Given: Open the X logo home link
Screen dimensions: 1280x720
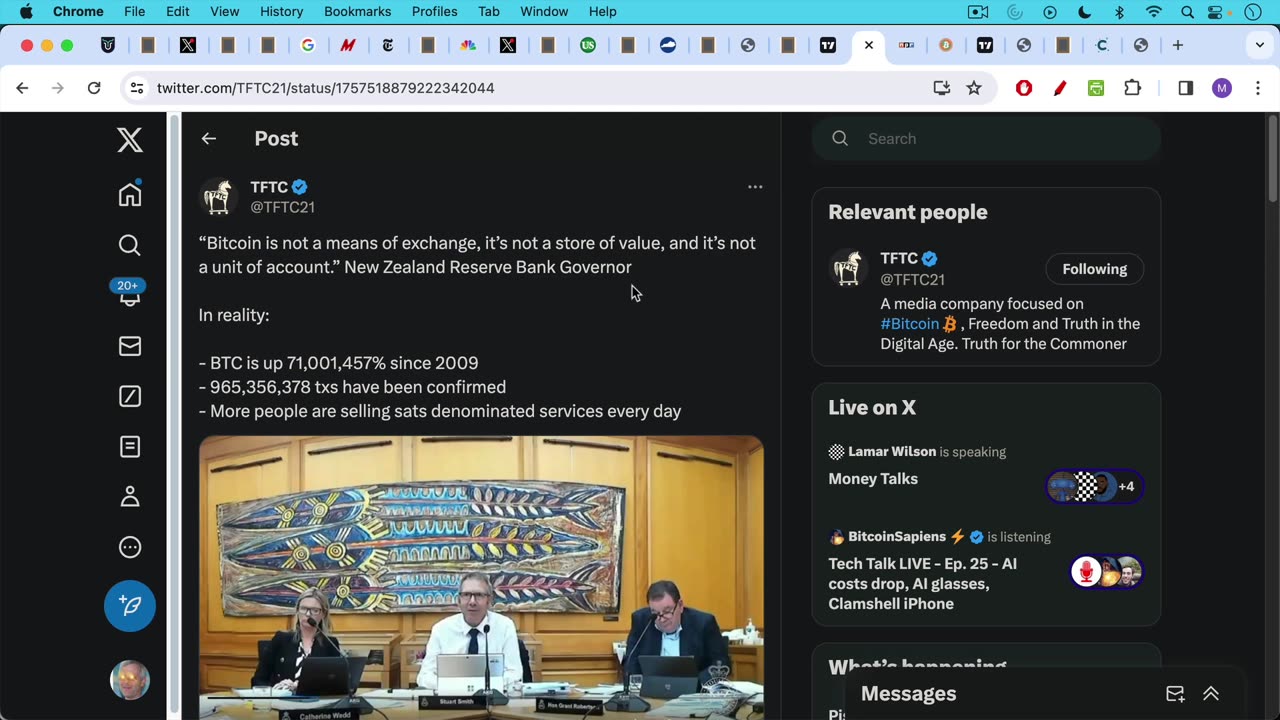Looking at the screenshot, I should pos(130,140).
